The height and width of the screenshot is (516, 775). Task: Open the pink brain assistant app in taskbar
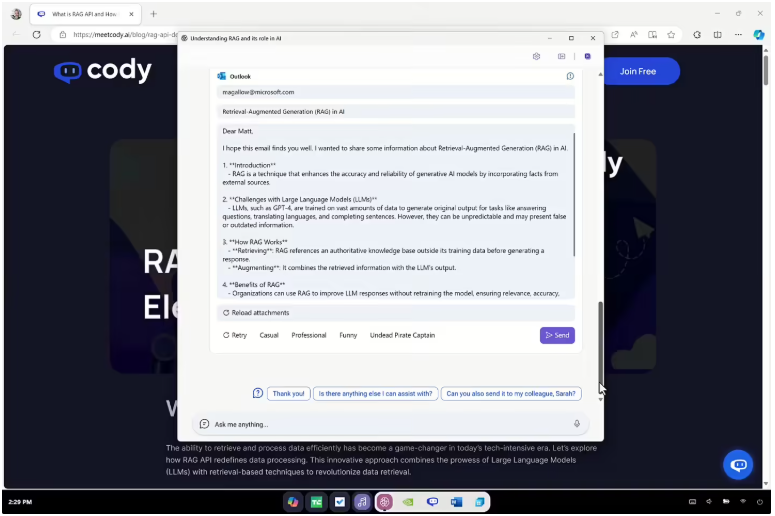pyautogui.click(x=385, y=502)
